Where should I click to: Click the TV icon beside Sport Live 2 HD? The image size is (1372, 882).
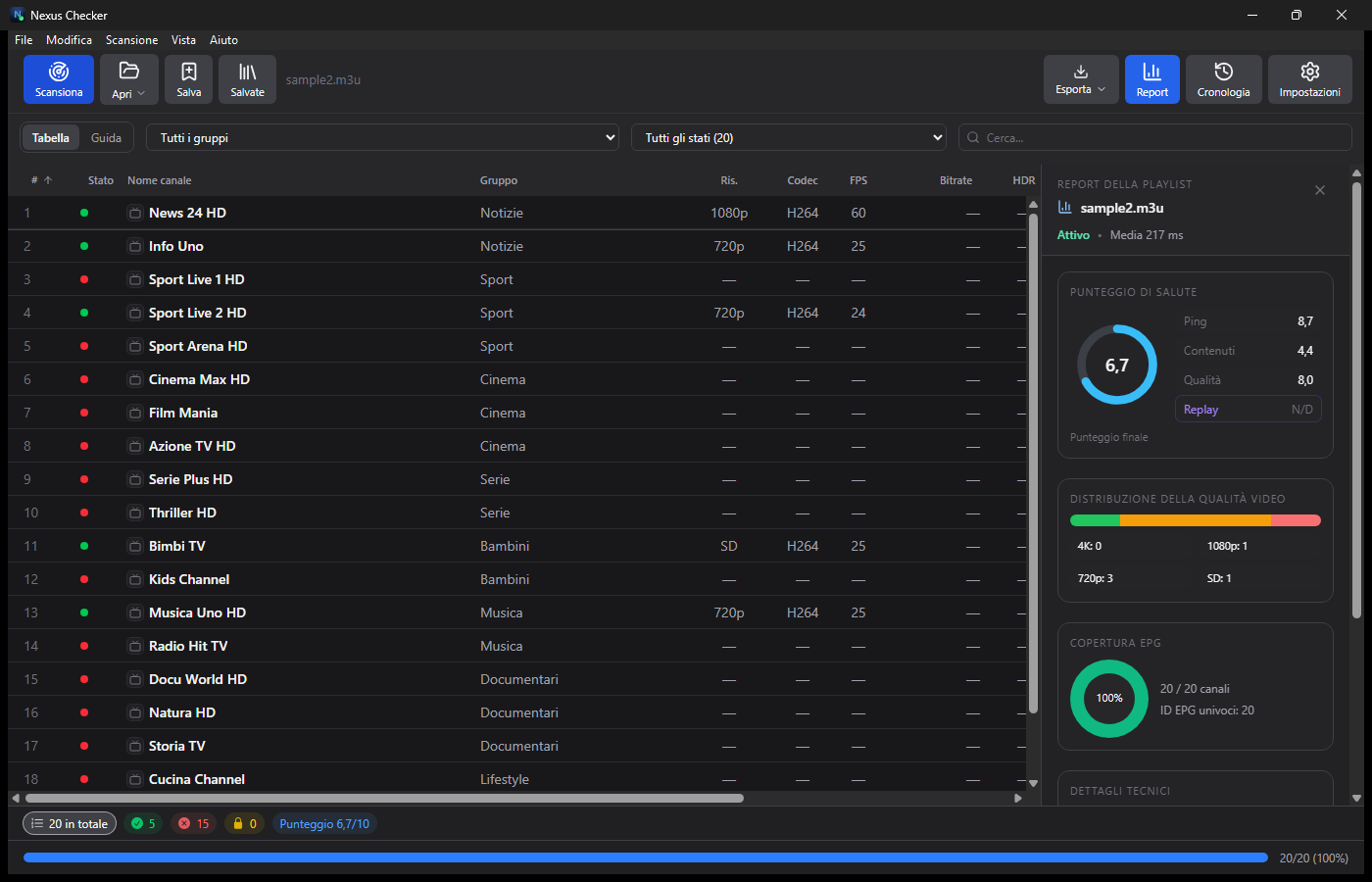point(135,313)
